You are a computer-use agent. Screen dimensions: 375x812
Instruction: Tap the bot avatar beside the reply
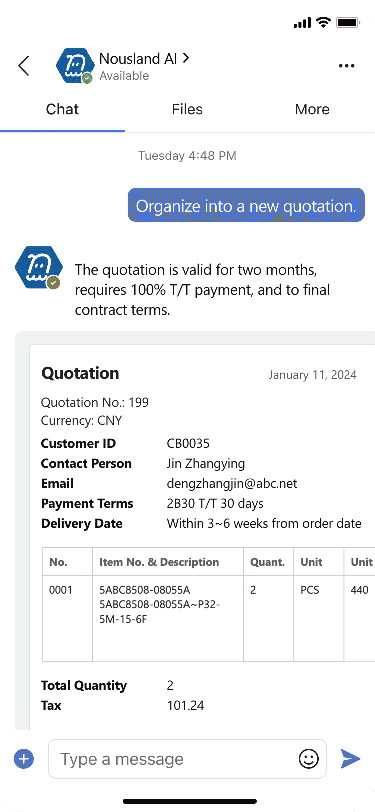tap(38, 268)
